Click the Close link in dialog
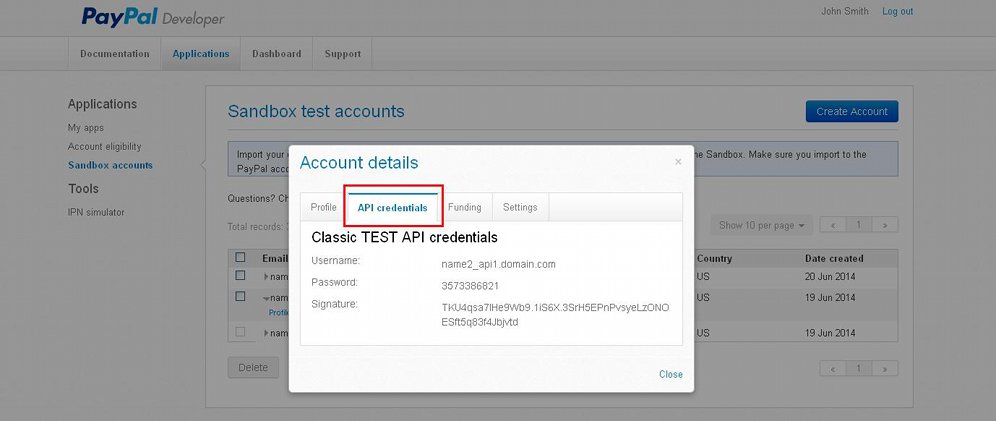Viewport: 996px width, 421px height. [x=671, y=374]
